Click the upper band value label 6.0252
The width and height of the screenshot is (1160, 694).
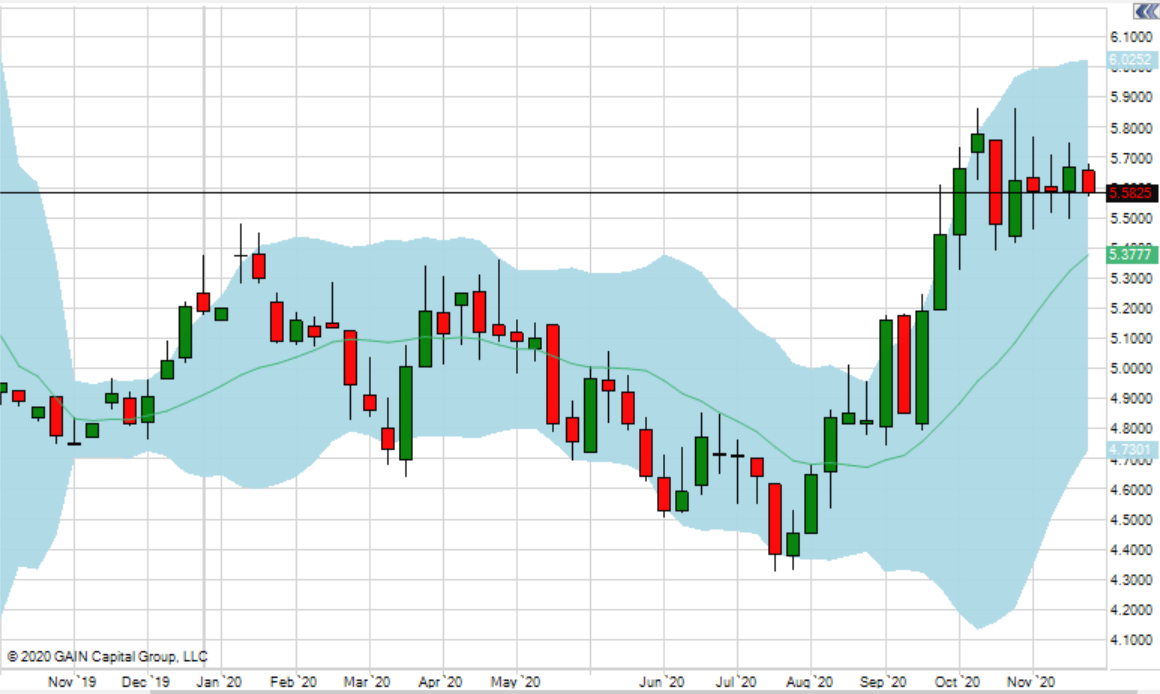tap(1131, 60)
